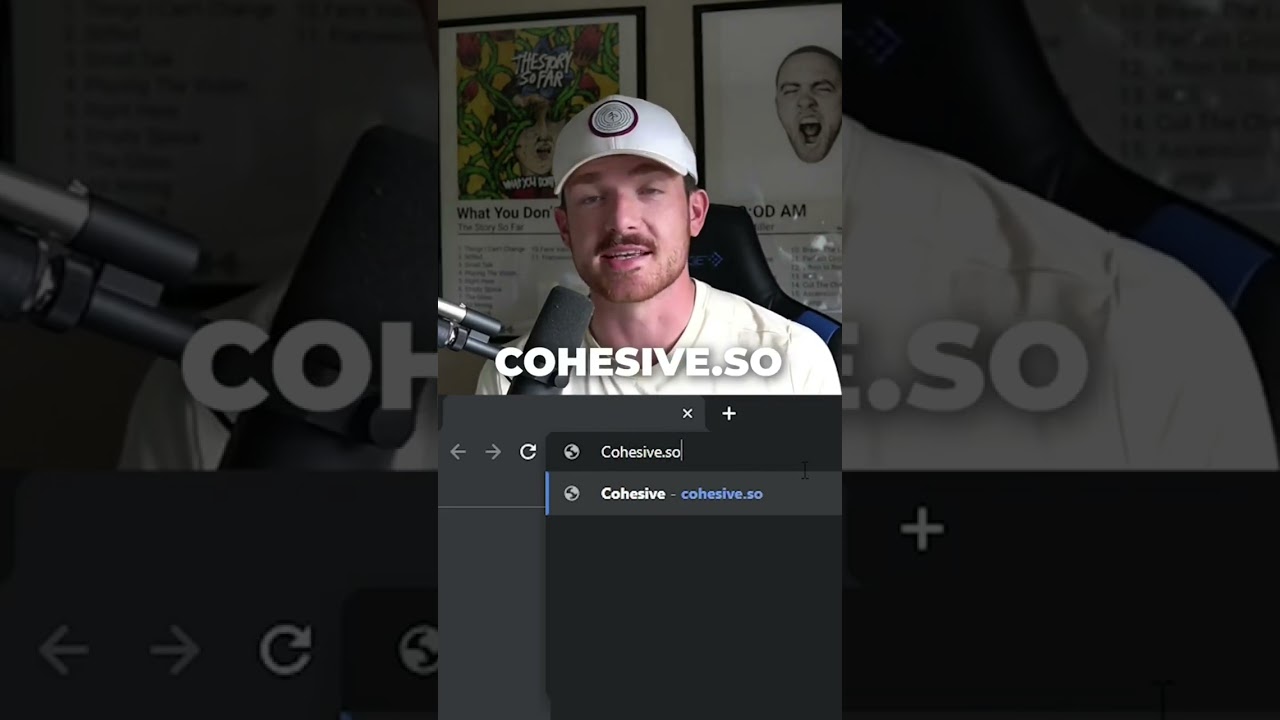Click the globe icon in address bar
This screenshot has width=1280, height=720.
click(572, 452)
